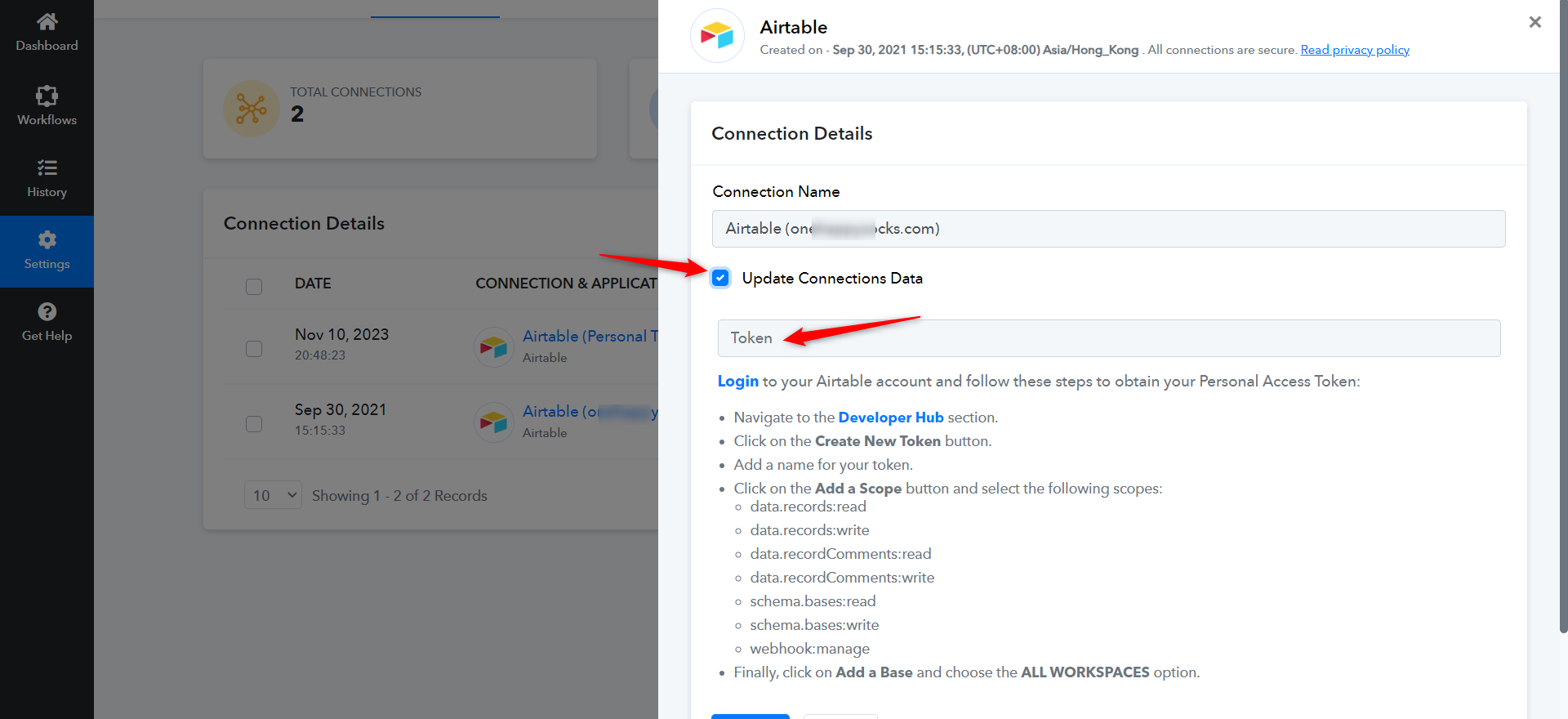1568x719 pixels.
Task: Click the Get Help question icon
Action: tap(47, 311)
